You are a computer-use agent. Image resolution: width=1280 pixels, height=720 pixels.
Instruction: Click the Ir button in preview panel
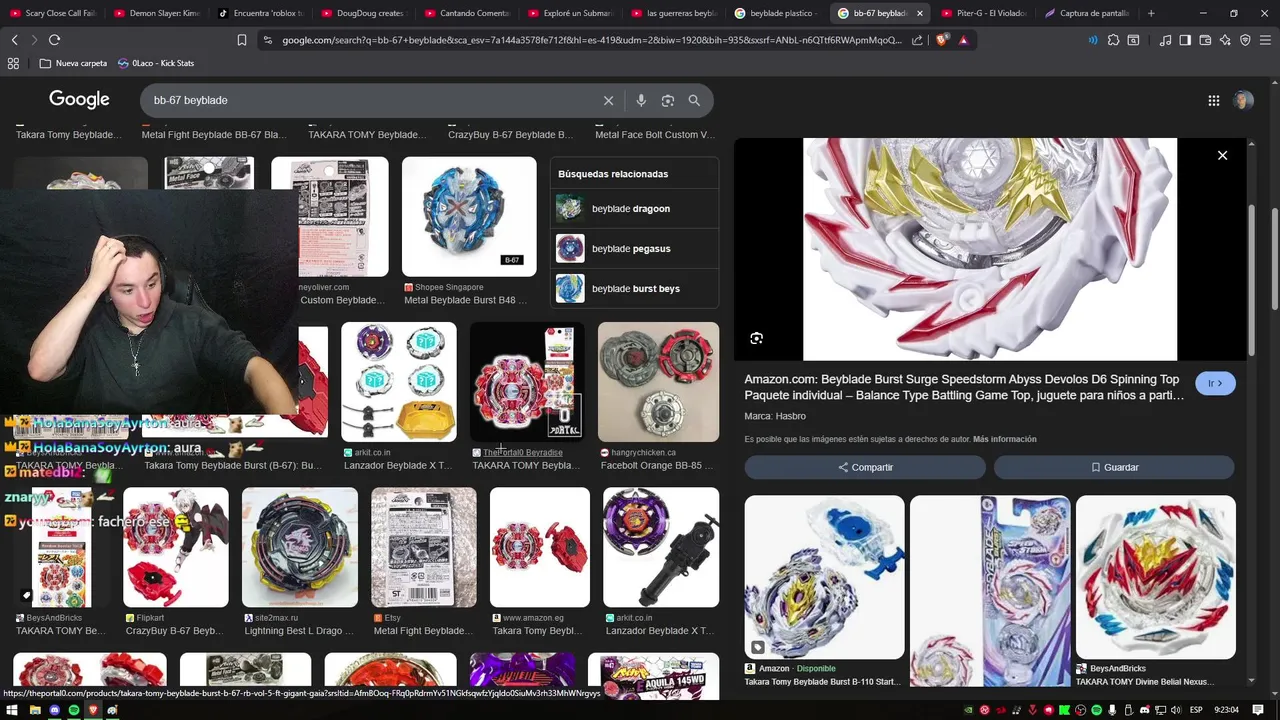(1215, 383)
